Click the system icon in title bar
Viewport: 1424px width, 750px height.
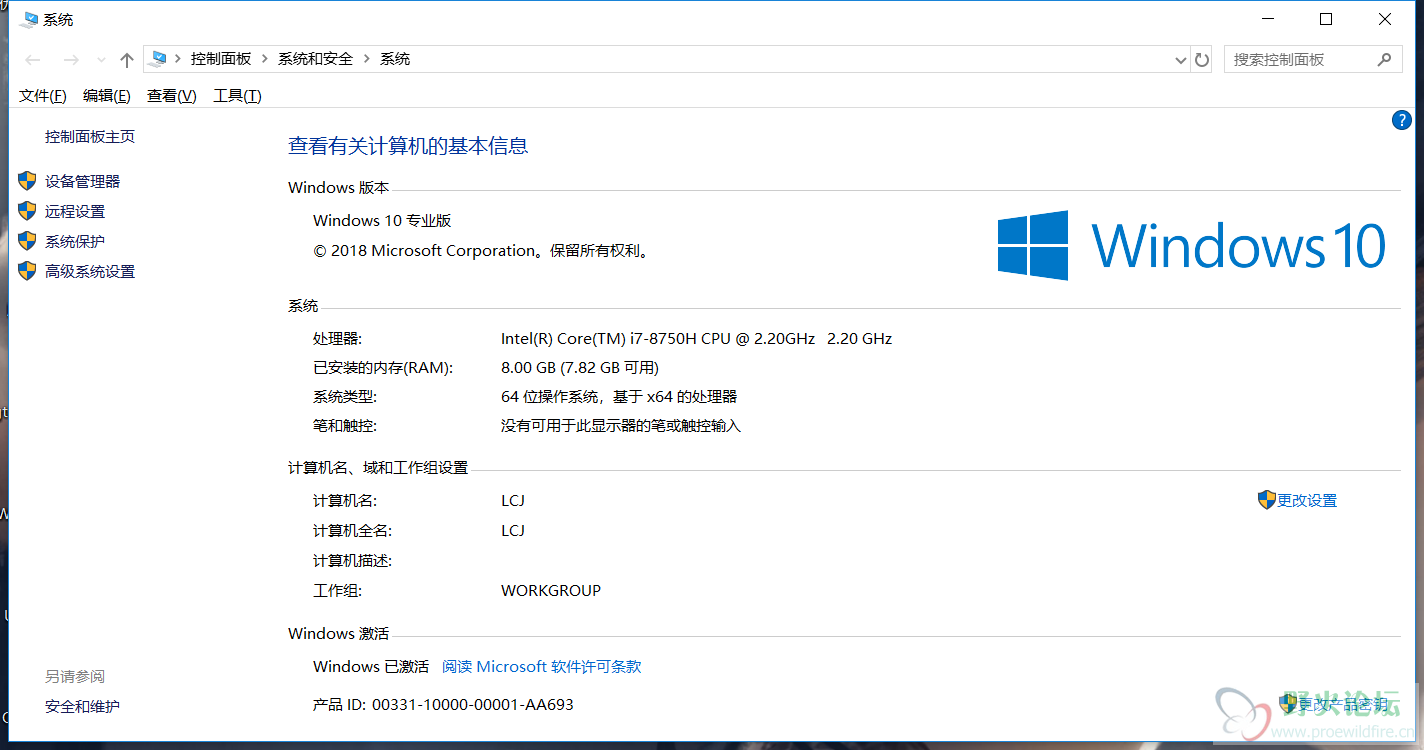[x=29, y=19]
